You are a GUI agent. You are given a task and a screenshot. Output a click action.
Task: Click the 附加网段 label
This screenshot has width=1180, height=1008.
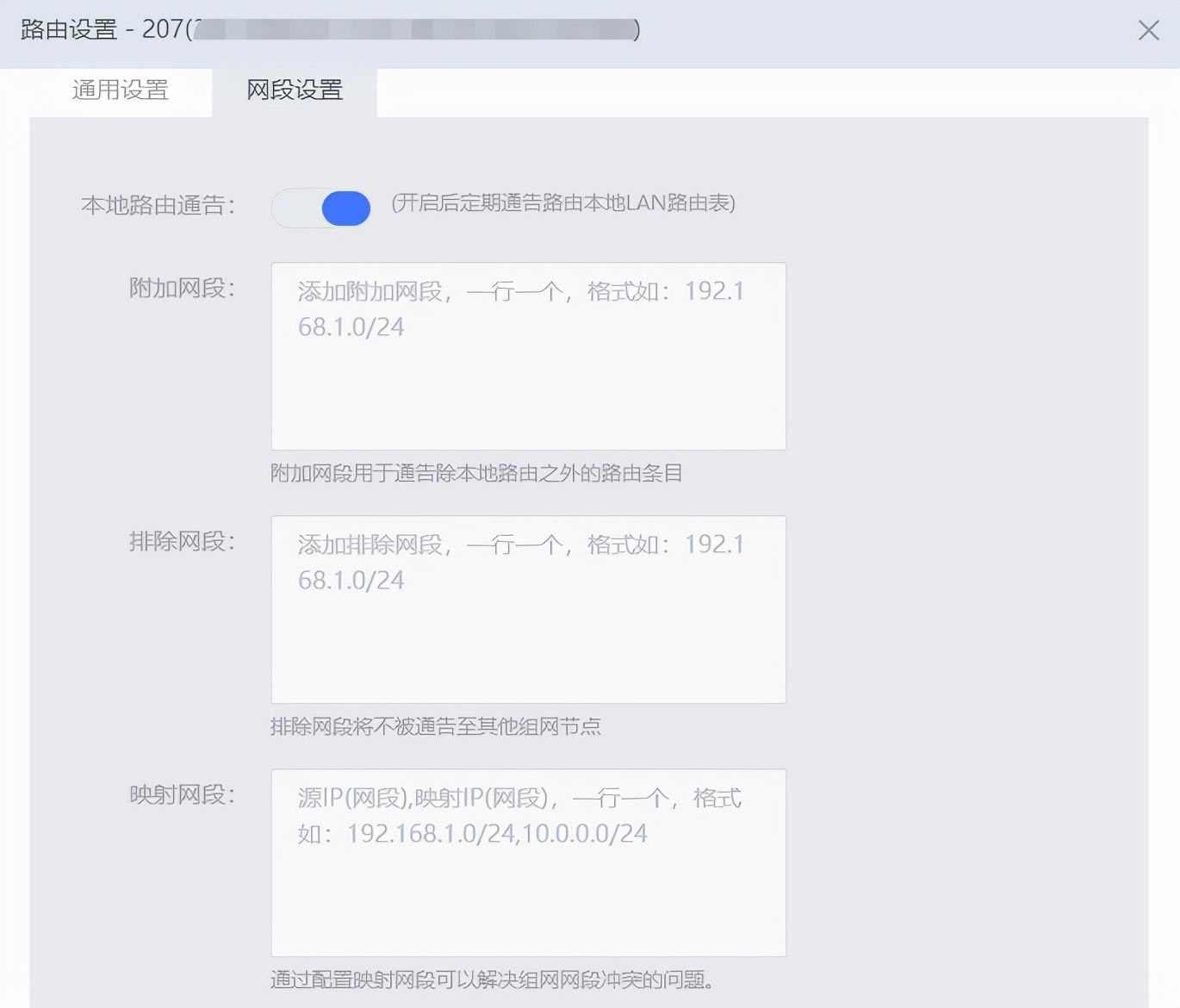click(182, 288)
